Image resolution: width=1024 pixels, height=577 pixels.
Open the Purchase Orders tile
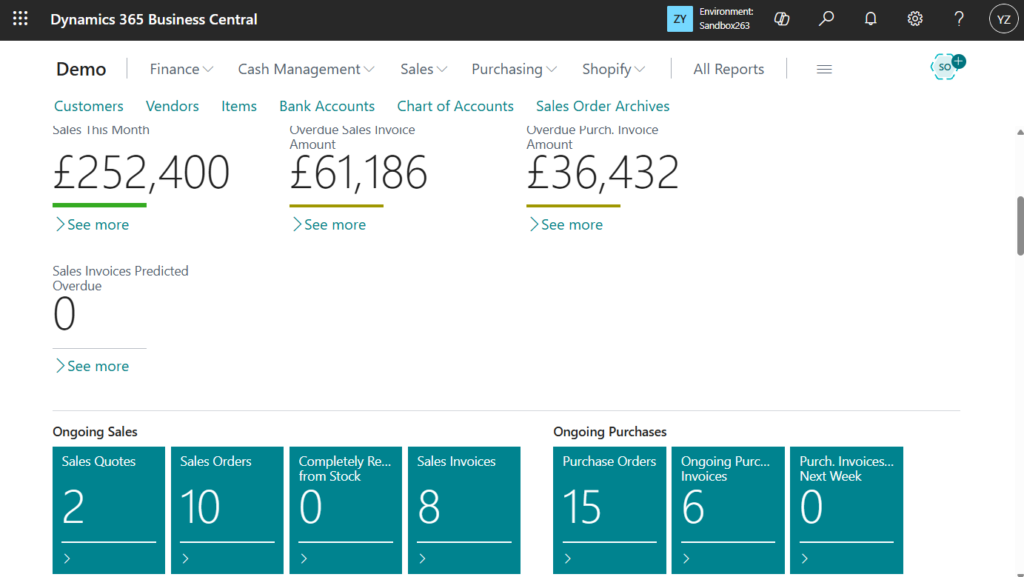click(x=609, y=510)
